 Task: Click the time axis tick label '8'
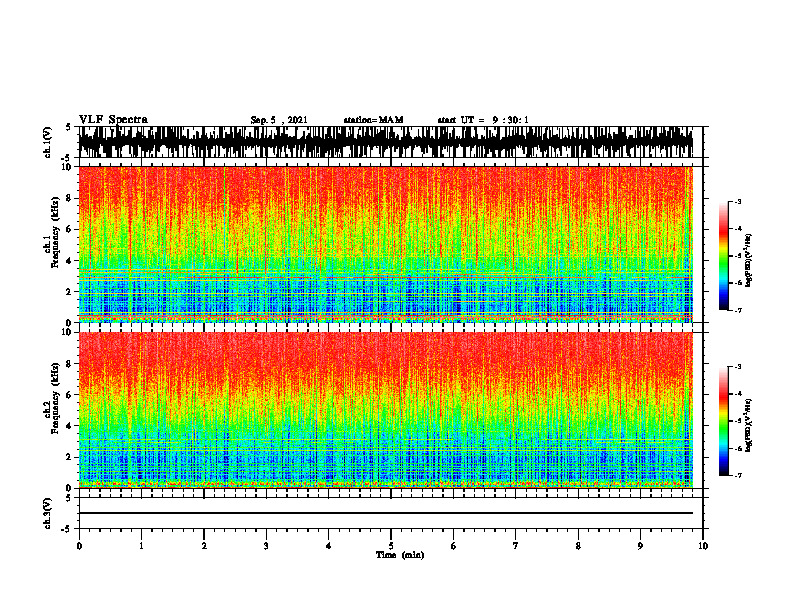578,546
